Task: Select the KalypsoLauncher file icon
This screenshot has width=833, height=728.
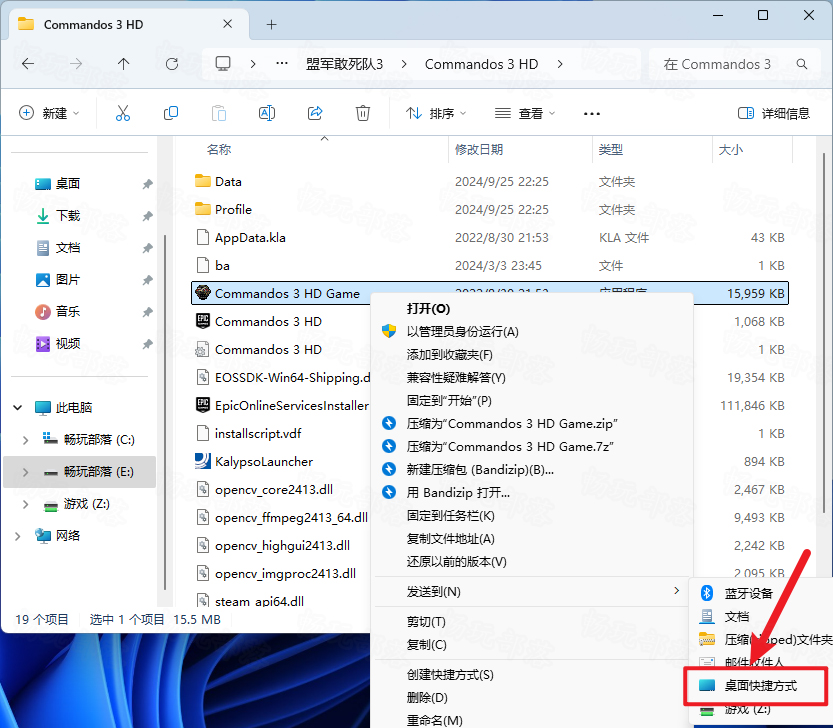Action: coord(202,461)
